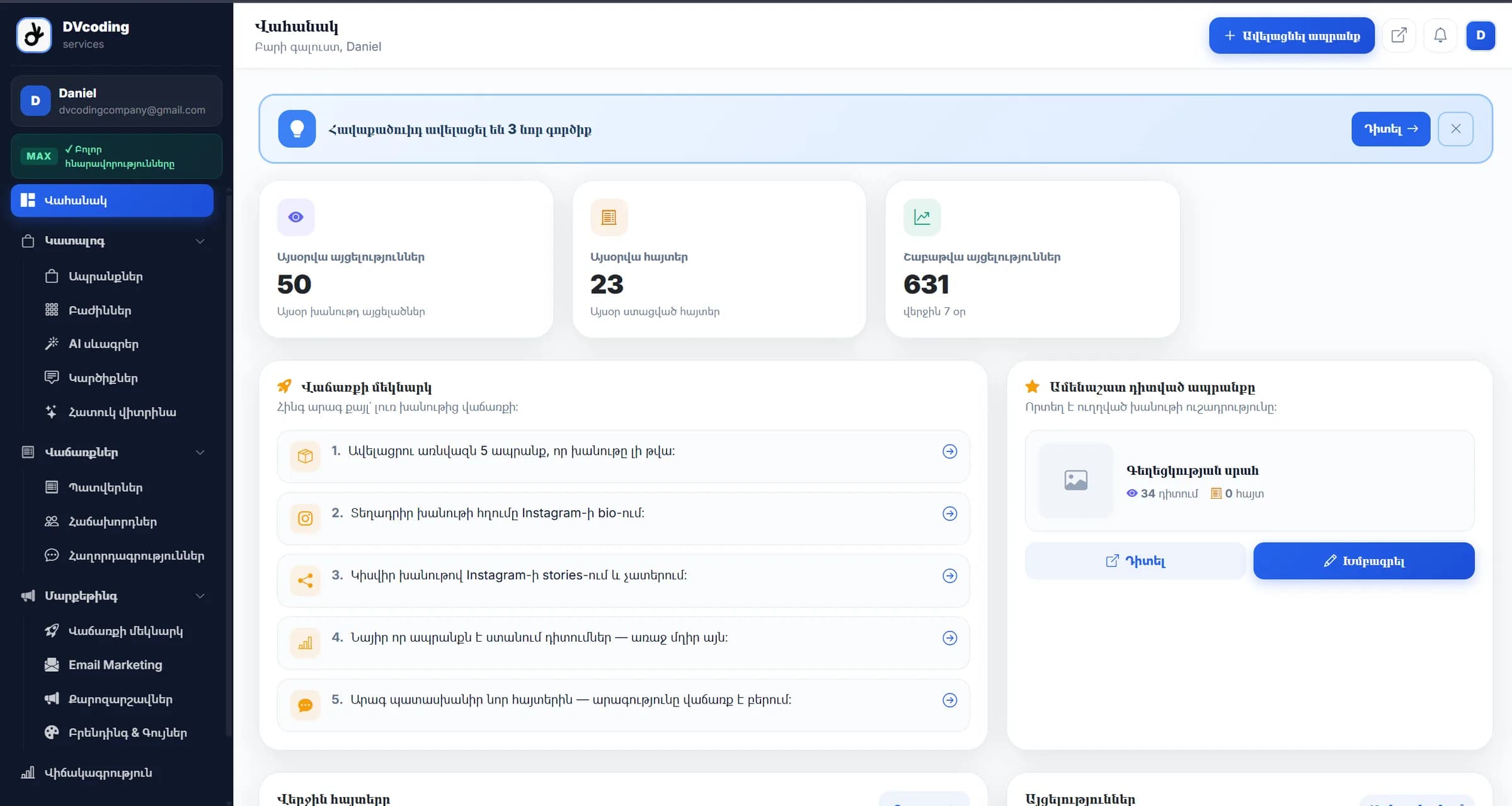Click the Instagram icon of step 2

[305, 518]
